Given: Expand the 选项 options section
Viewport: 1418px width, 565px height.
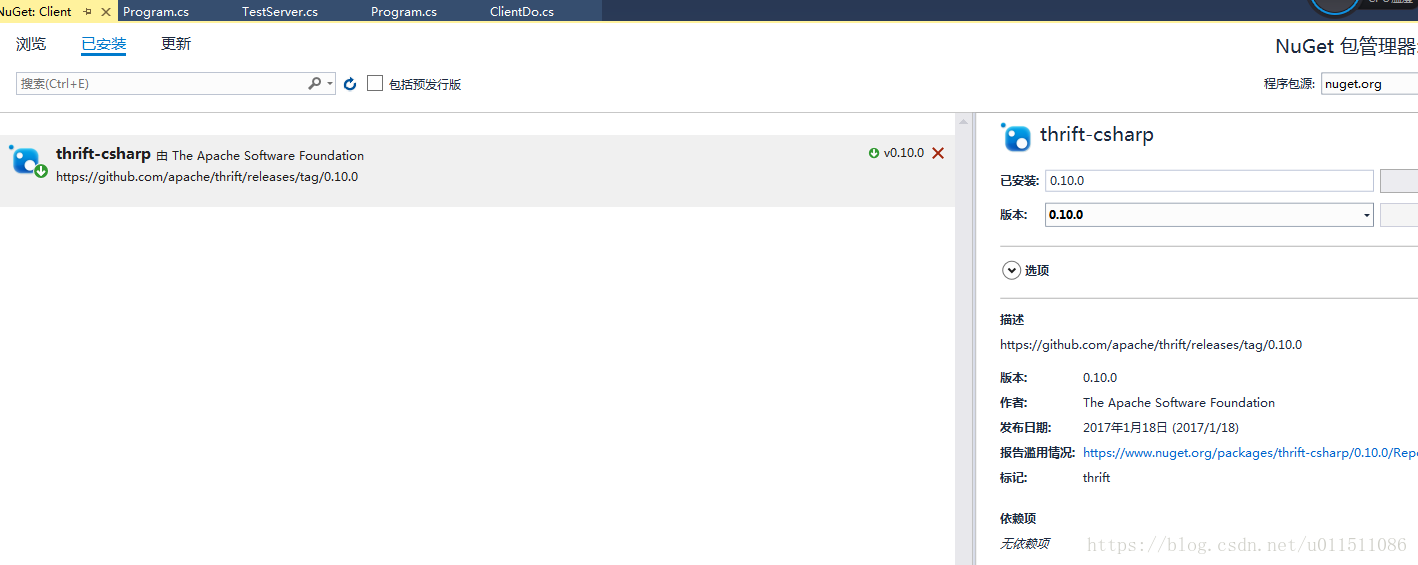Looking at the screenshot, I should tap(1012, 270).
